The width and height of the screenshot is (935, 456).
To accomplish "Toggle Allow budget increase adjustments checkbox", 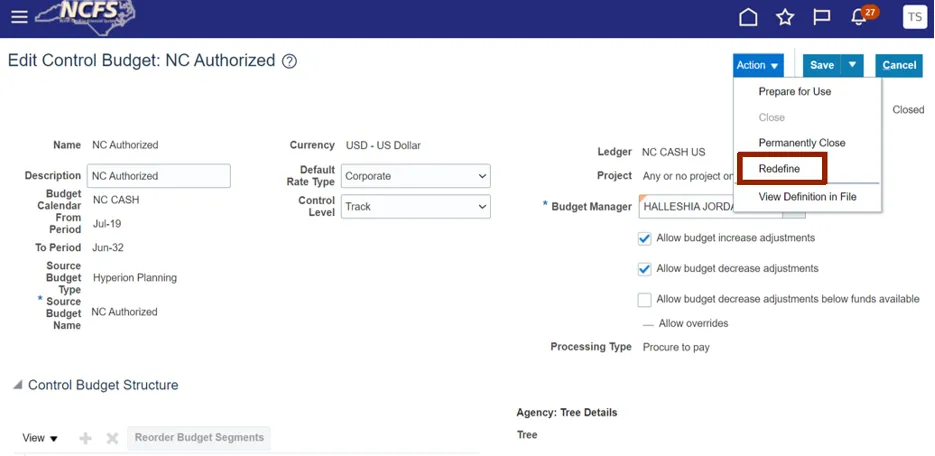I will pyautogui.click(x=644, y=238).
